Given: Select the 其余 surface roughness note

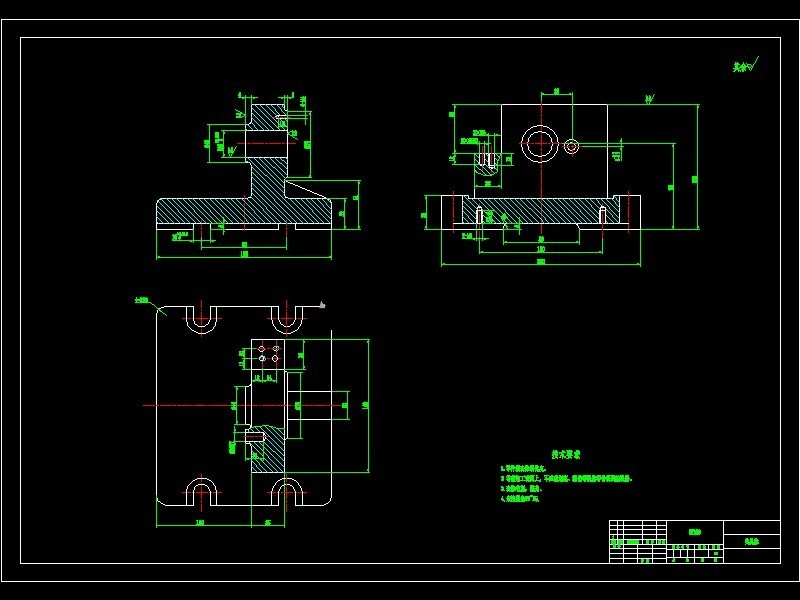Looking at the screenshot, I should point(746,65).
